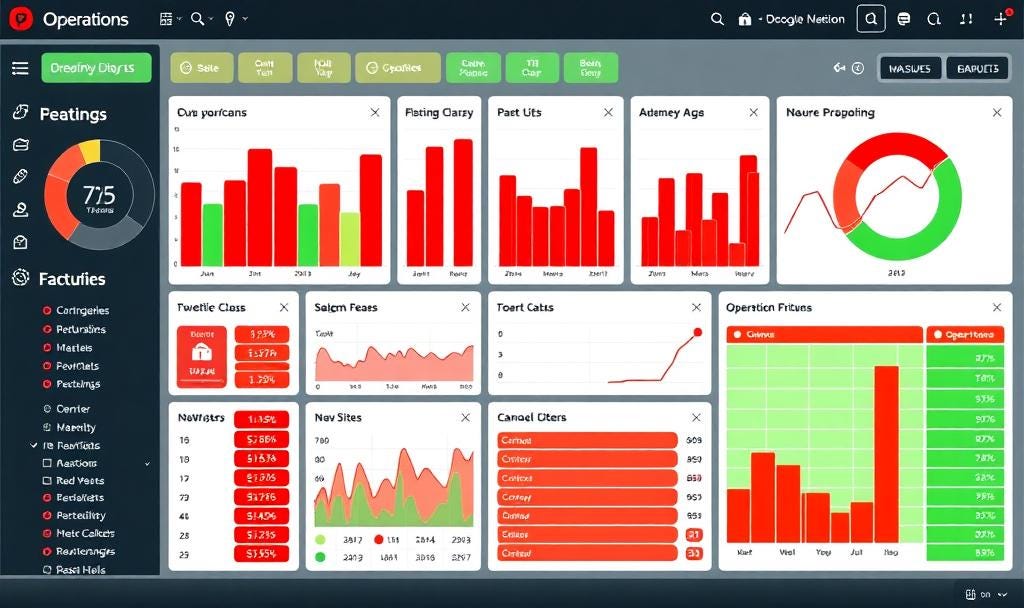Image resolution: width=1024 pixels, height=608 pixels.
Task: Switch to the Gyaflies tab
Action: tap(398, 67)
